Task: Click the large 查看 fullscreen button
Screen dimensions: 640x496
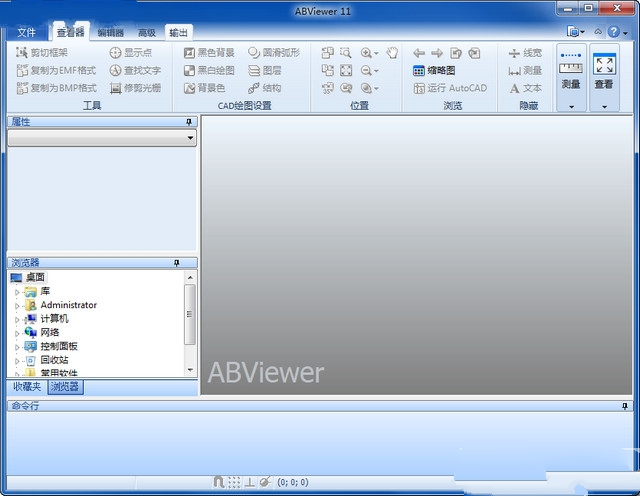Action: click(x=604, y=71)
